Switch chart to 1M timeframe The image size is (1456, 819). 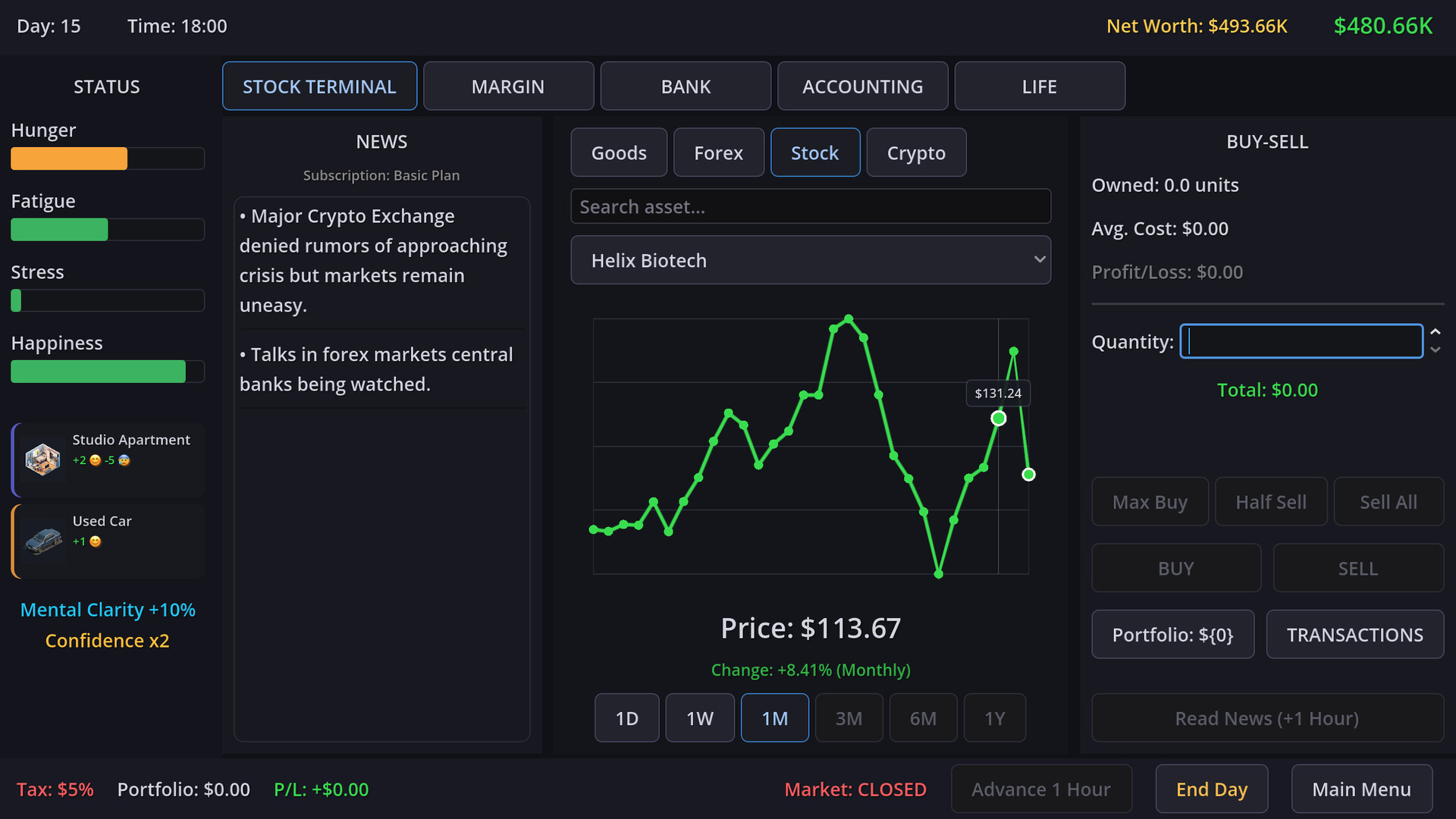[774, 718]
